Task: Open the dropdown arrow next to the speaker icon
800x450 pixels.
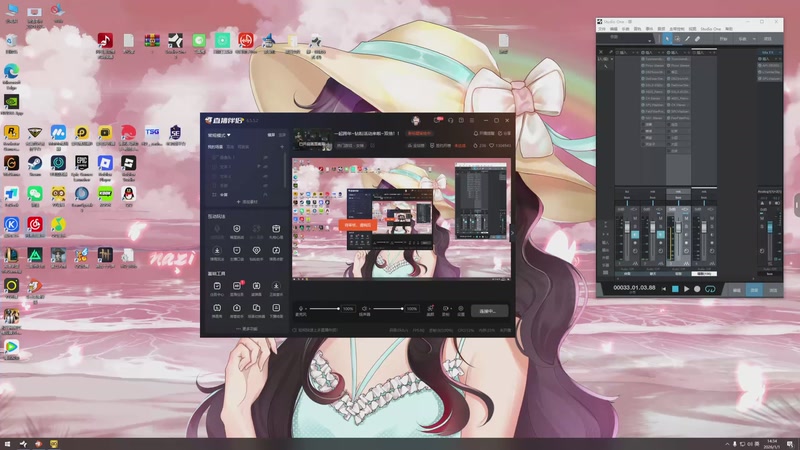Action: tap(369, 309)
